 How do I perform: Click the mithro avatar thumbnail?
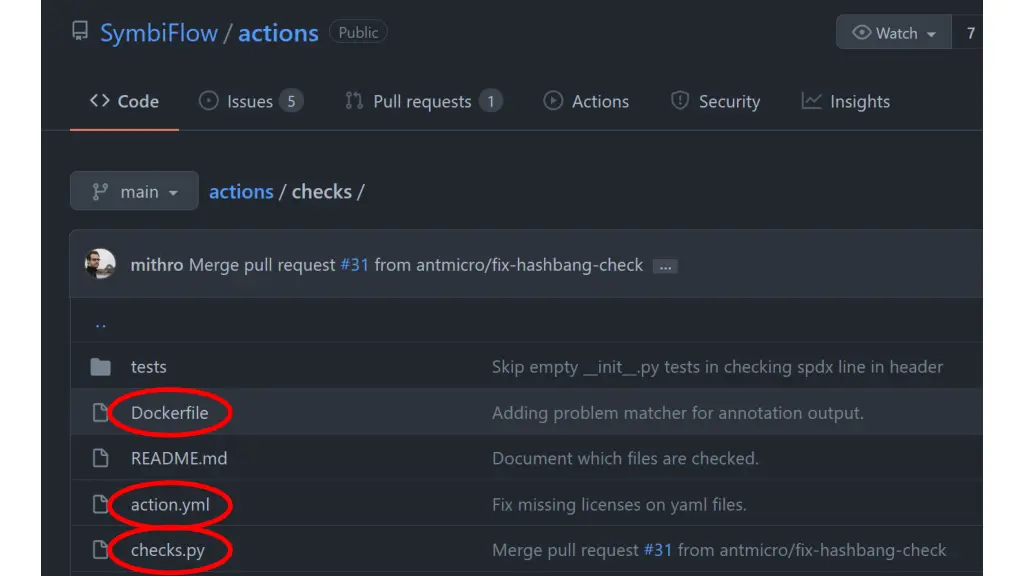click(x=100, y=264)
